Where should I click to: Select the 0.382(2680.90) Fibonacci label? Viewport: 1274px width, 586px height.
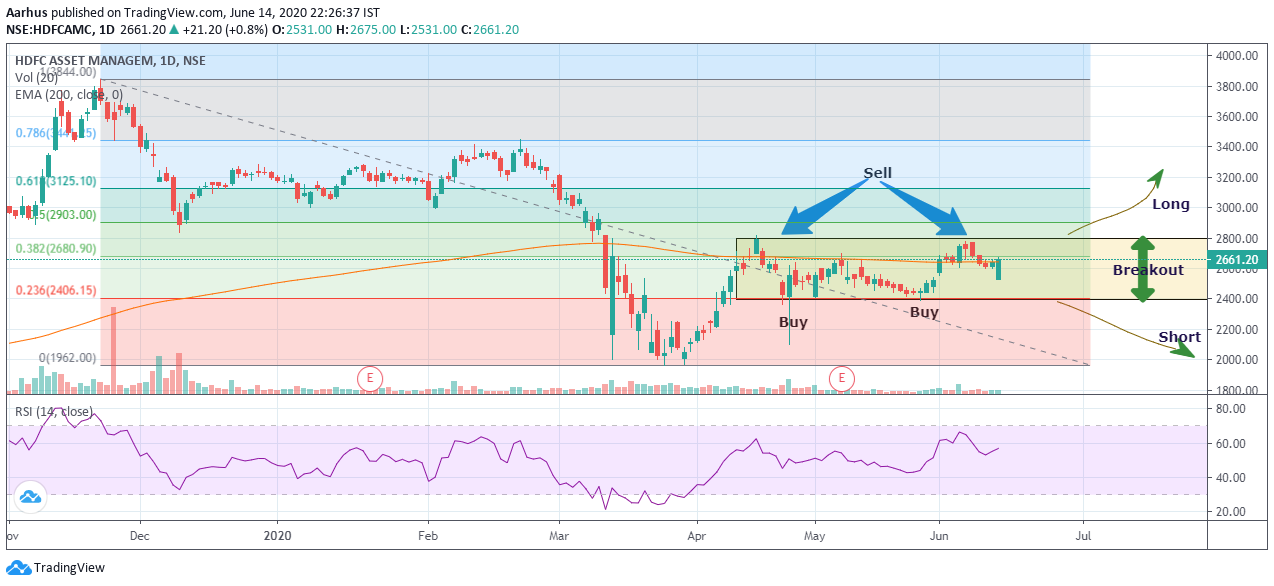click(x=55, y=249)
